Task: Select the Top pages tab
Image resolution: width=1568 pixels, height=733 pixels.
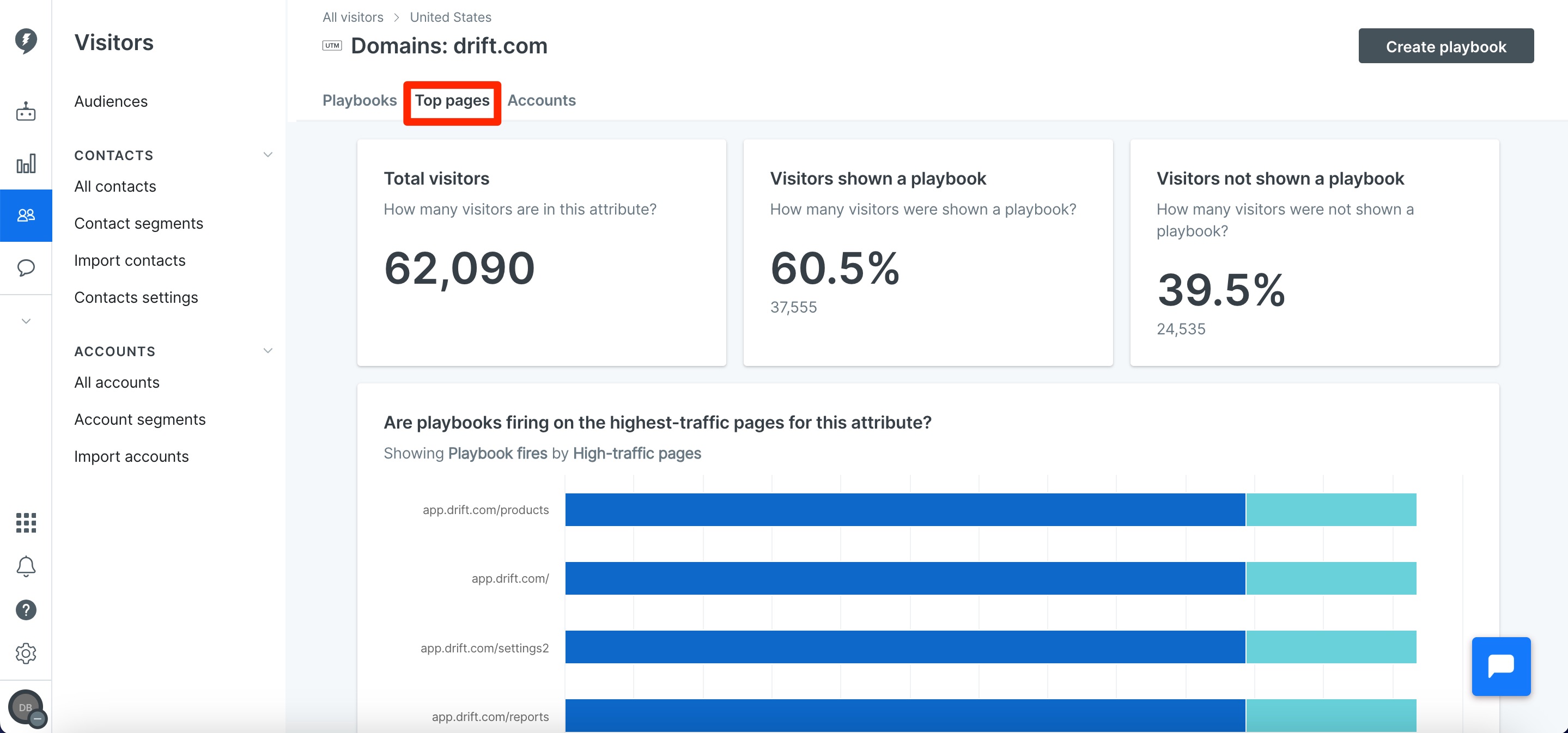Action: (452, 100)
